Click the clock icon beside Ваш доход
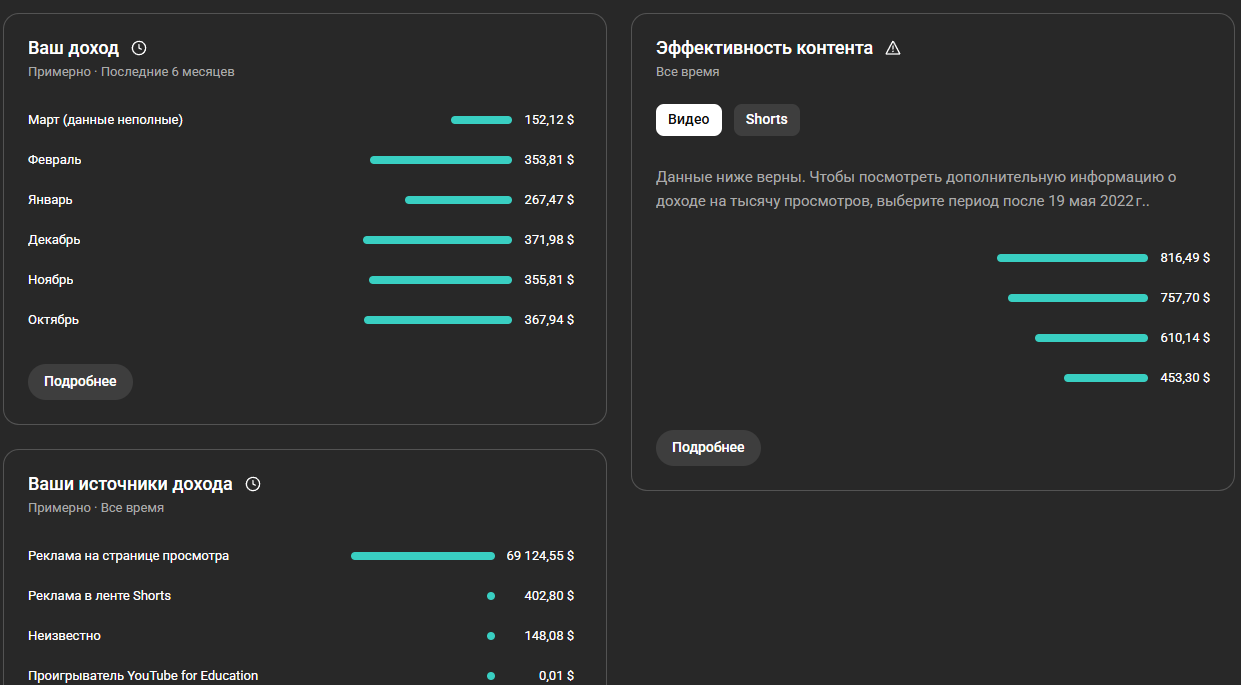The width and height of the screenshot is (1241, 685). coord(139,48)
